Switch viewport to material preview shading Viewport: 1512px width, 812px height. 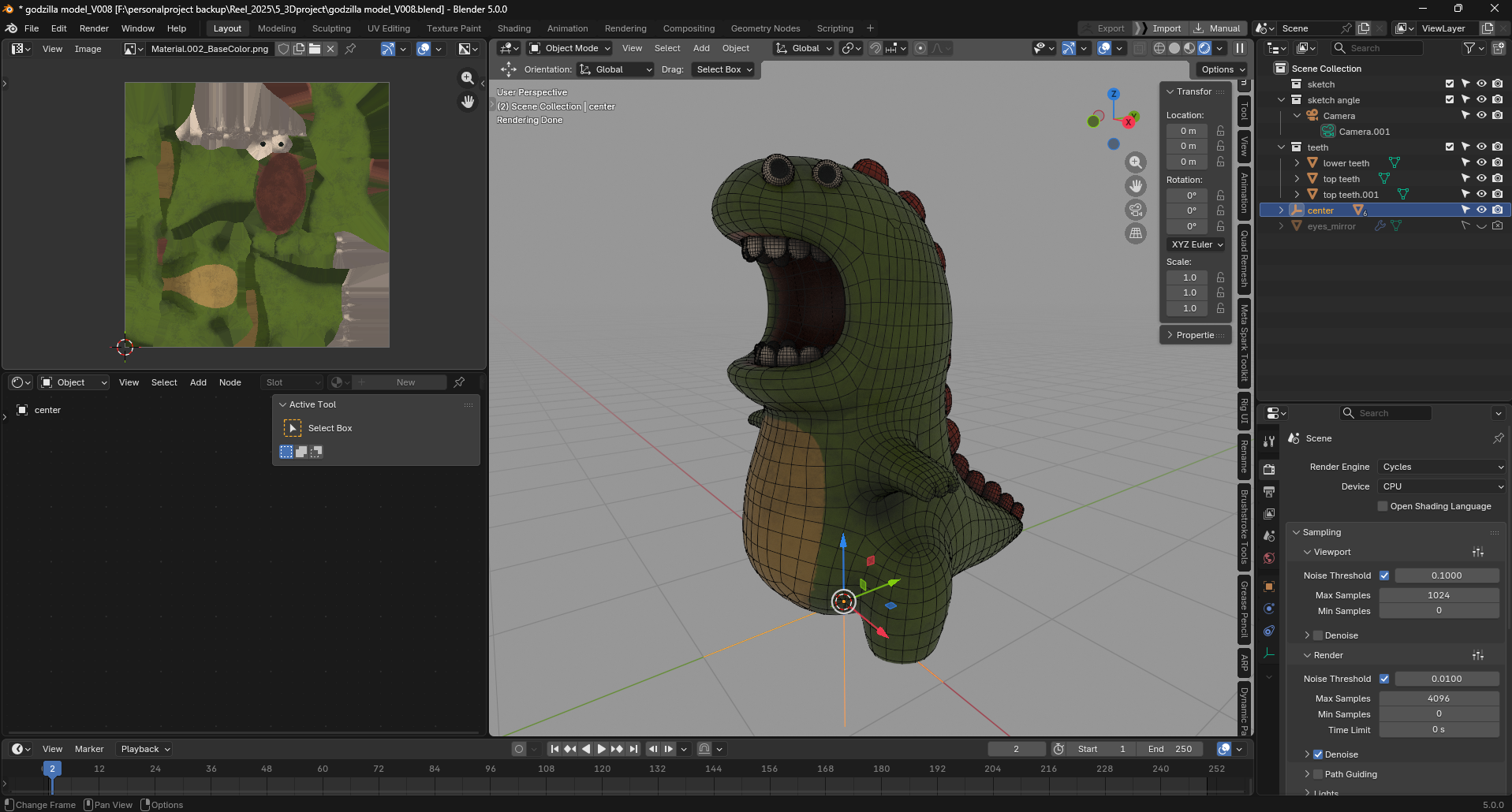[1189, 48]
